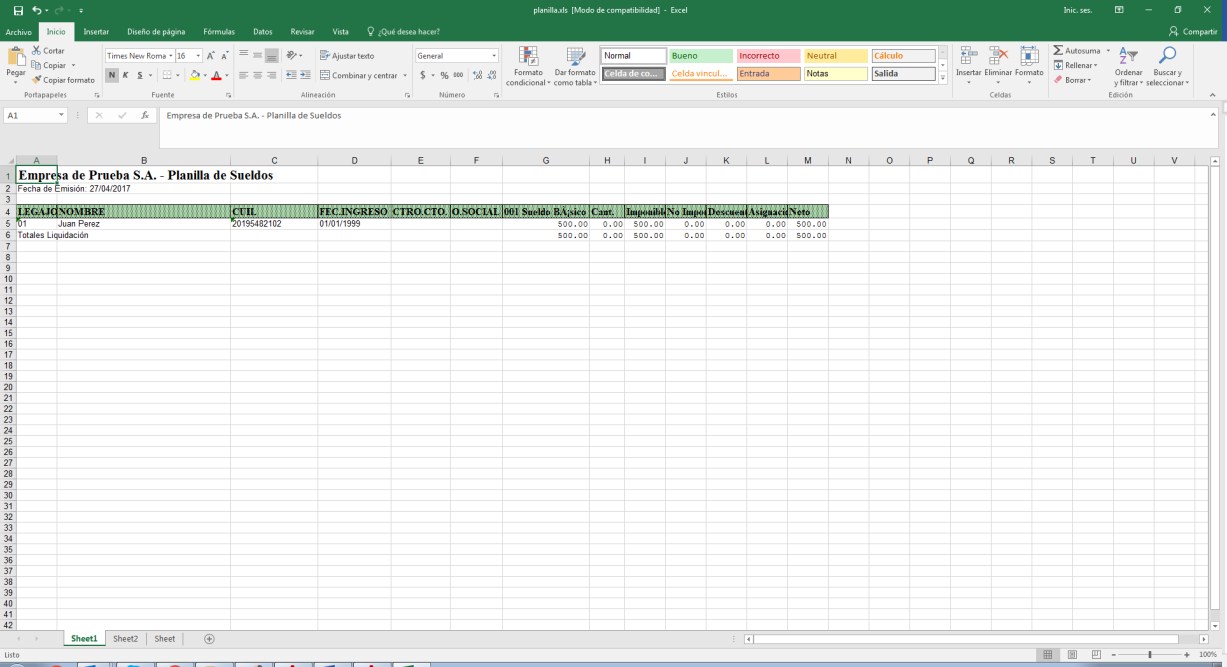Apply the Bueno cell style
1227x667 pixels.
pos(699,56)
